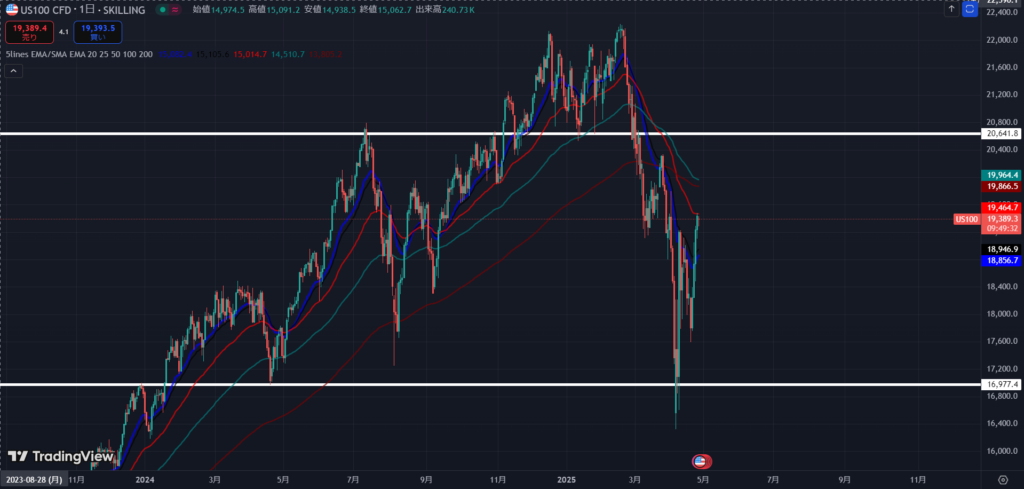The image size is (1024, 489).
Task: Select the 5lines EMA/SMA indicator legend
Action: click(79, 54)
